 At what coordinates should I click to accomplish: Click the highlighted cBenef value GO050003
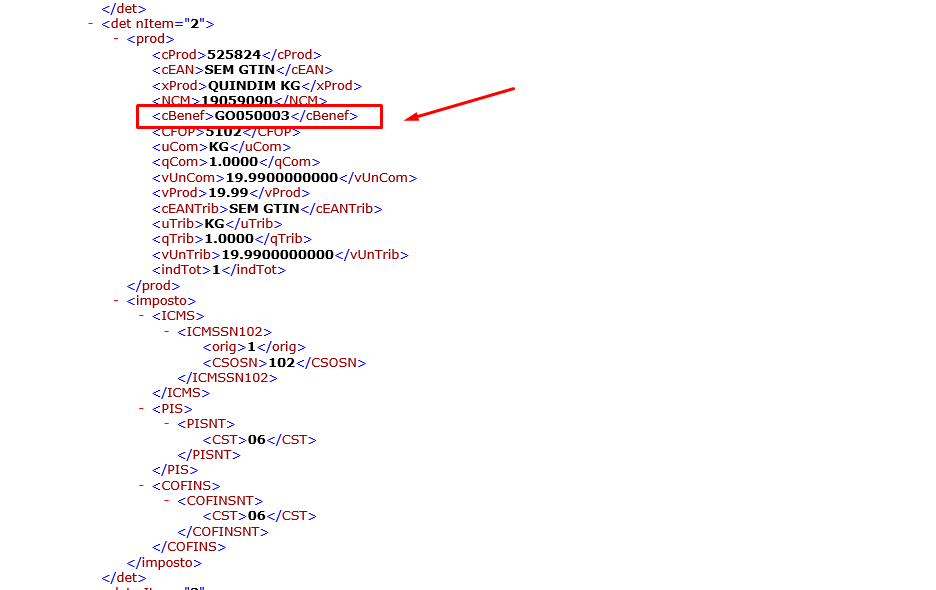[252, 116]
